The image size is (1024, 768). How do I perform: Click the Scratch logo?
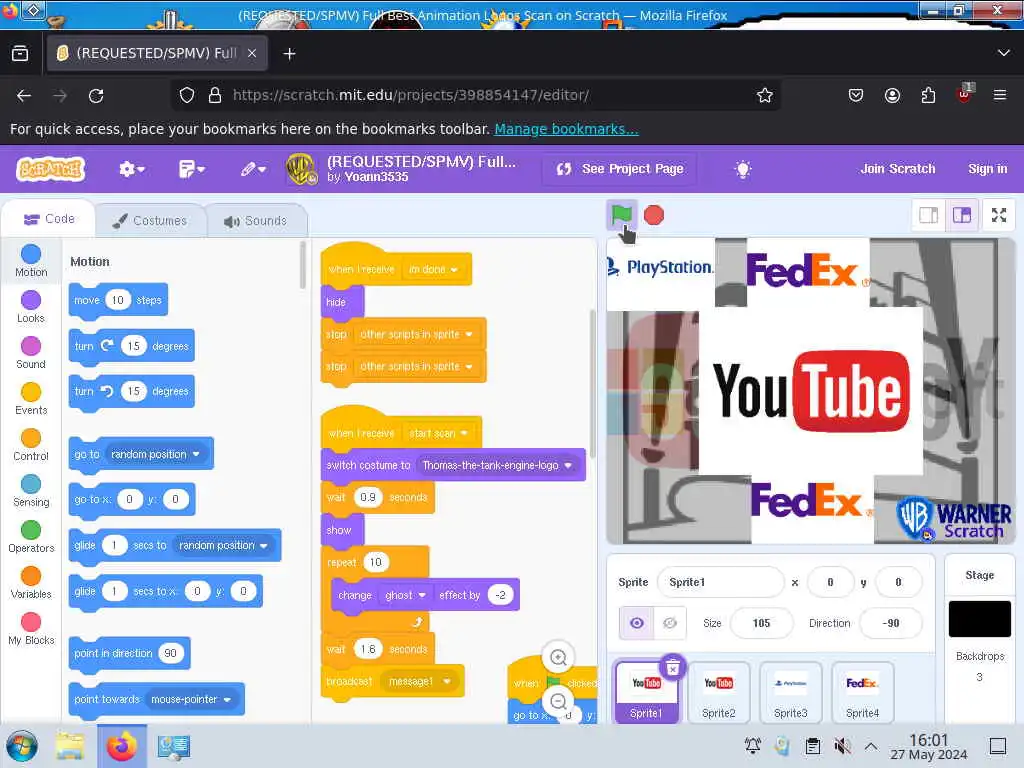pos(50,169)
